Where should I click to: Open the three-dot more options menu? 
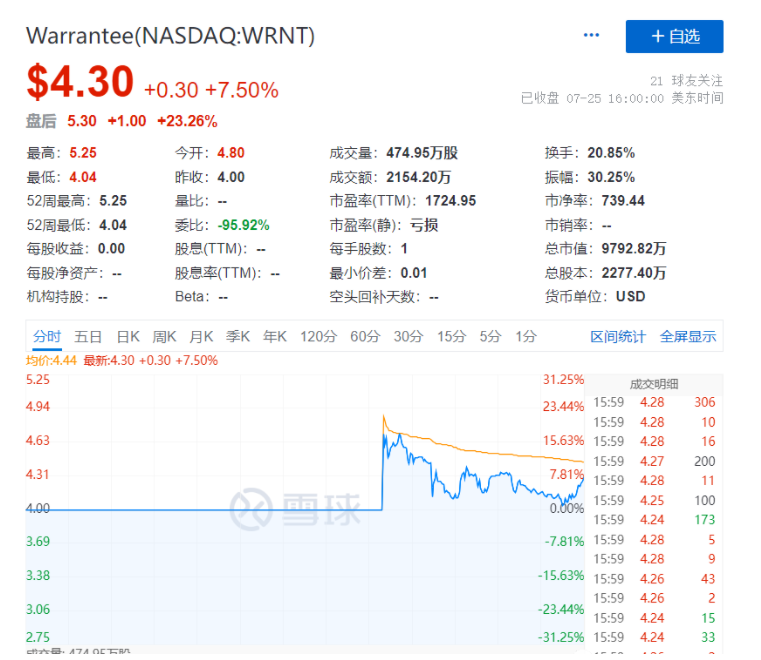[x=591, y=35]
